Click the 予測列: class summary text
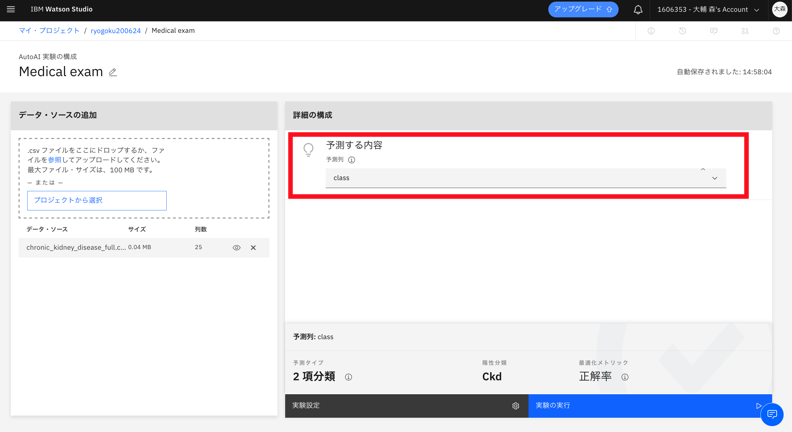Screen dimensions: 792x432 pos(313,337)
